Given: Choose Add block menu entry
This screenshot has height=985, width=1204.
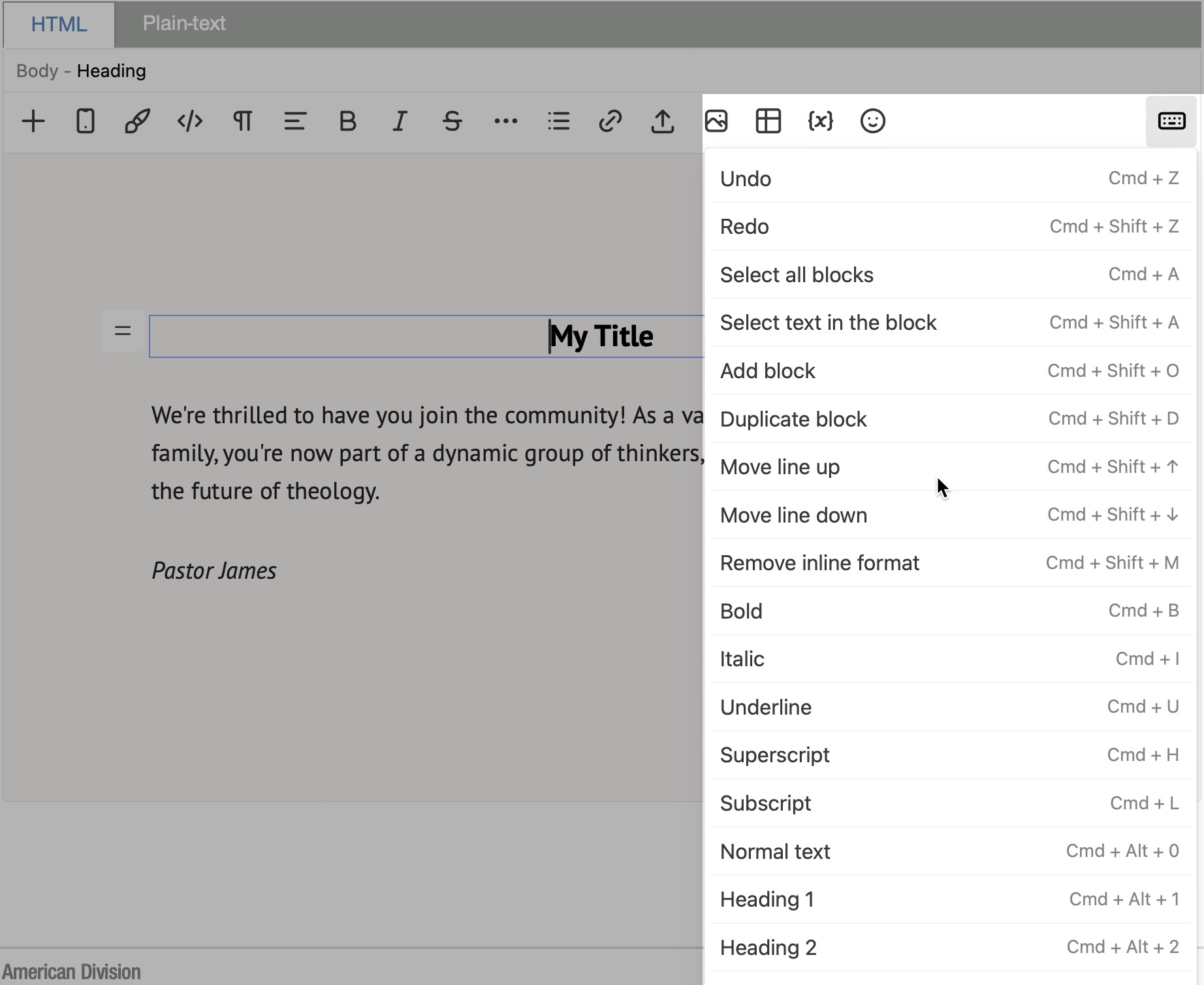Looking at the screenshot, I should (x=951, y=371).
